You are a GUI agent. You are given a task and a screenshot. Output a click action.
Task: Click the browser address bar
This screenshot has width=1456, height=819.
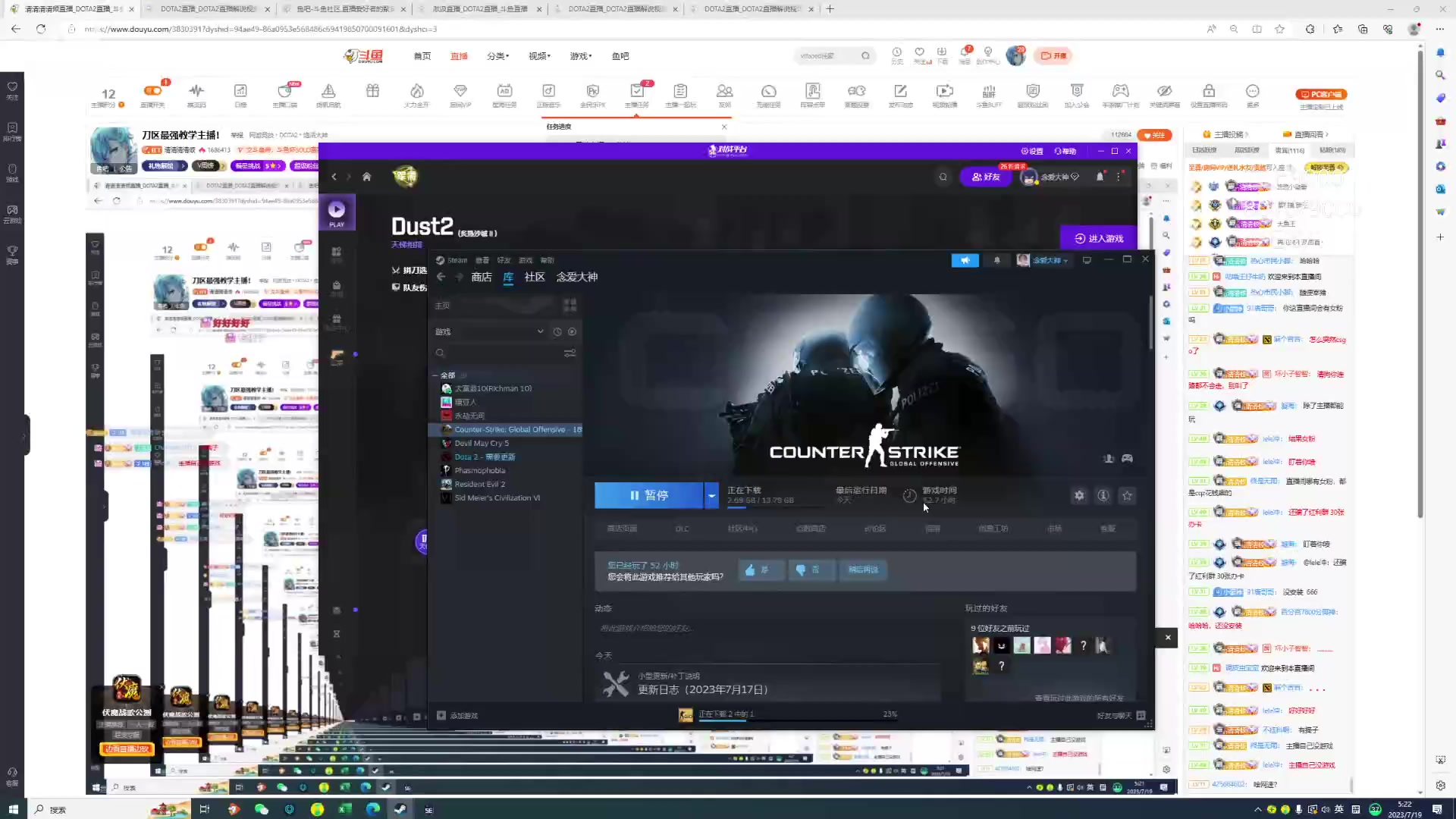pyautogui.click(x=637, y=29)
